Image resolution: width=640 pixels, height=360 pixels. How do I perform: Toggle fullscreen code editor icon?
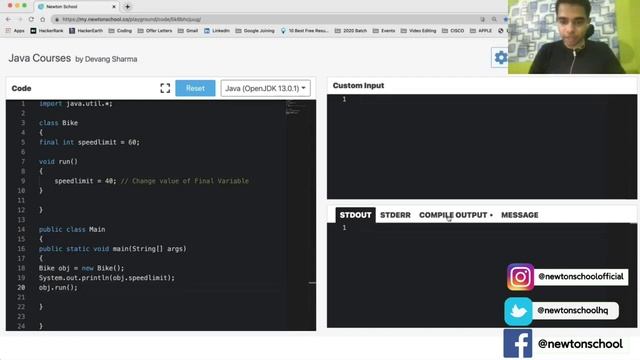(x=165, y=88)
